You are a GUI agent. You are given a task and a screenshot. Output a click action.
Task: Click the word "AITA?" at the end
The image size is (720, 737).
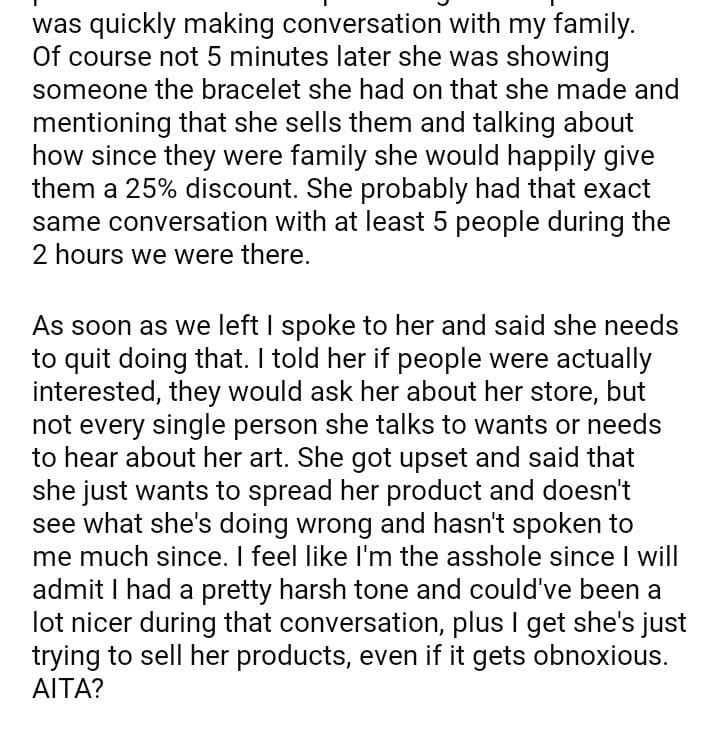68,689
